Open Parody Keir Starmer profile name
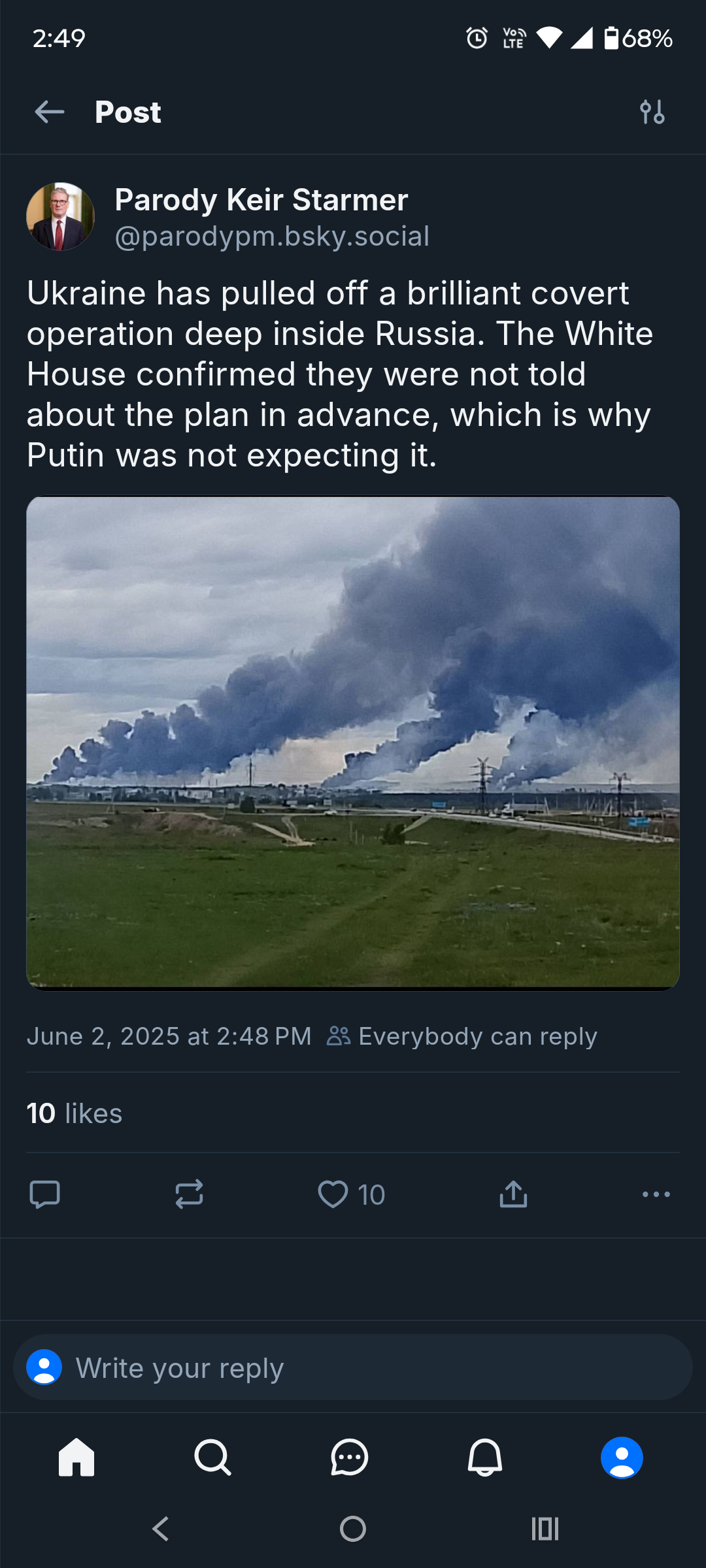The width and height of the screenshot is (706, 1568). click(x=261, y=200)
